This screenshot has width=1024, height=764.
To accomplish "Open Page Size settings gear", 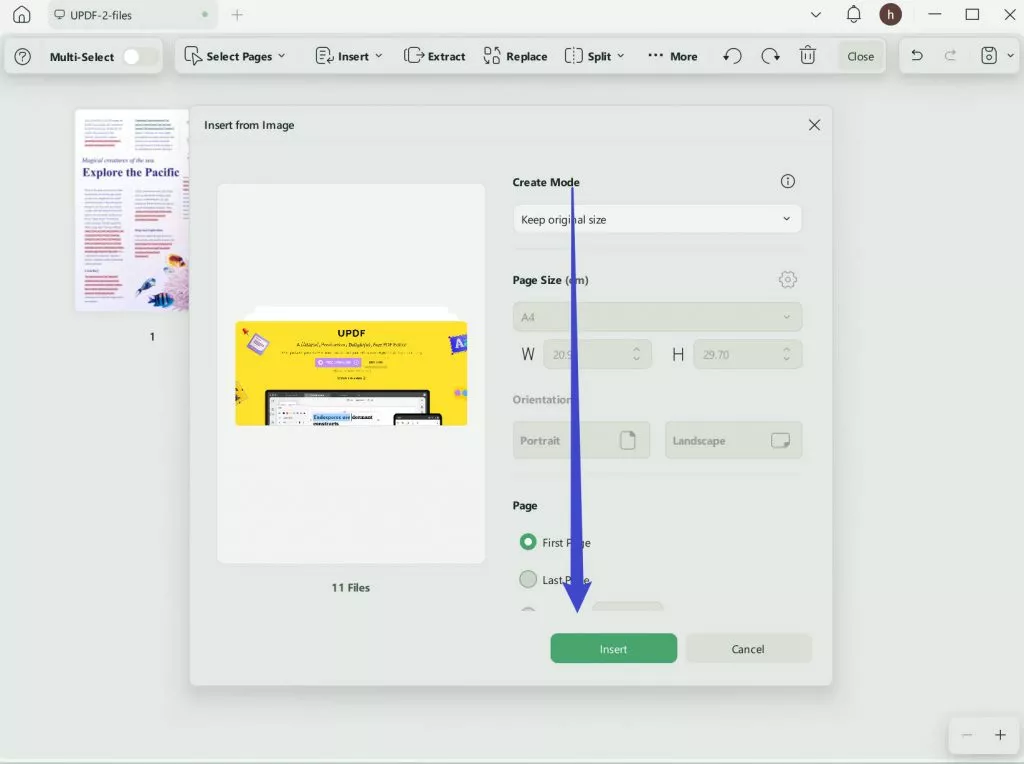I will [788, 279].
